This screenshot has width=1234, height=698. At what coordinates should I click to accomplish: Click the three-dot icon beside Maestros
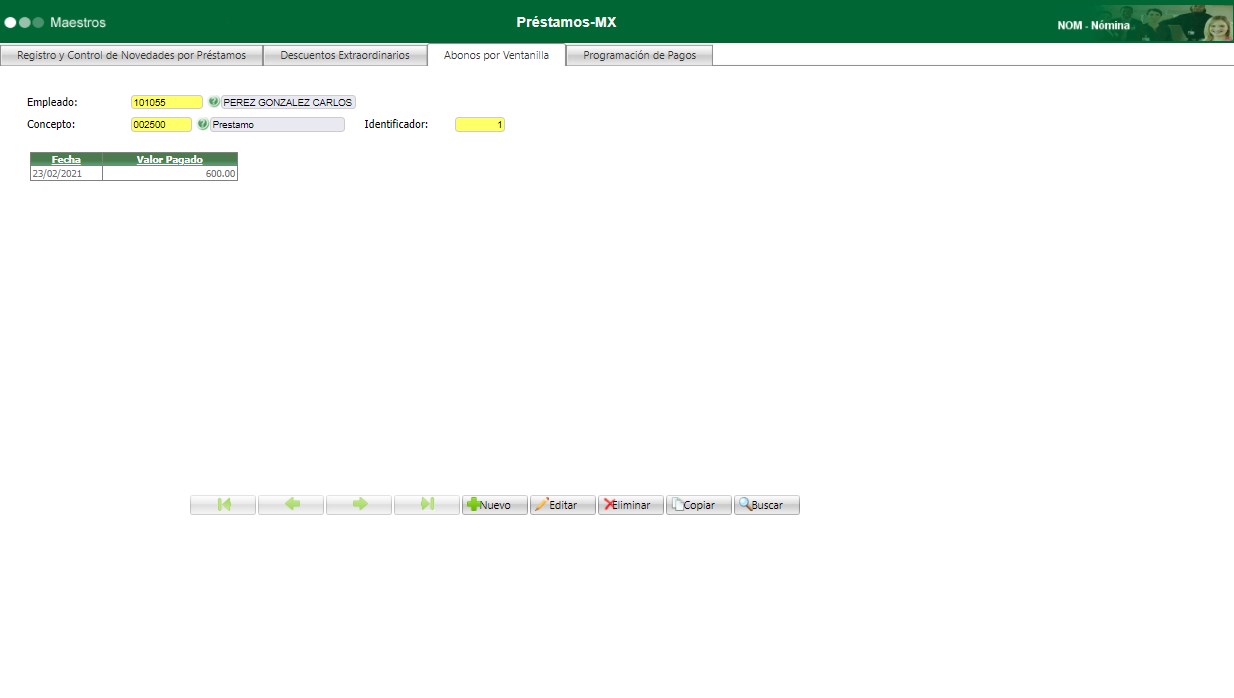coord(24,22)
